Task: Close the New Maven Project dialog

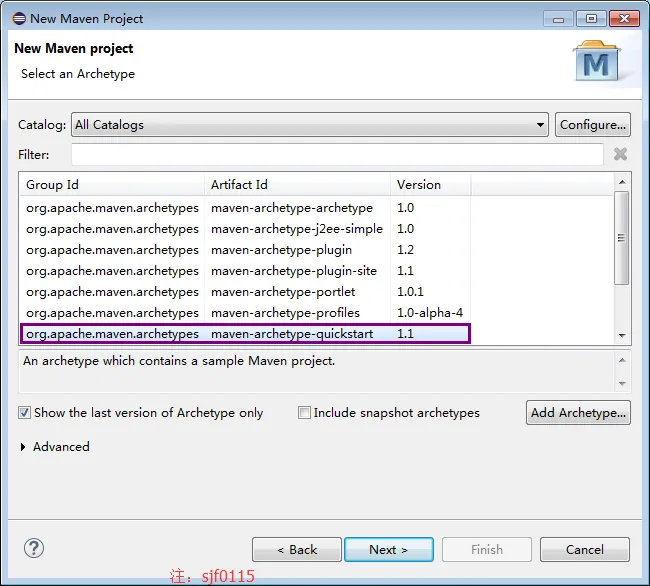Action: [x=624, y=19]
